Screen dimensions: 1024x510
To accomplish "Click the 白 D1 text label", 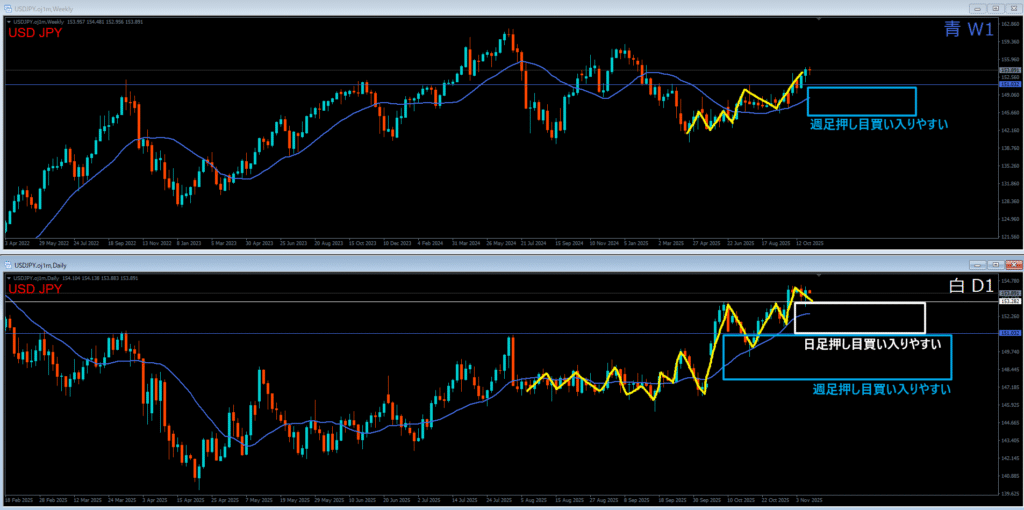I will coord(968,287).
